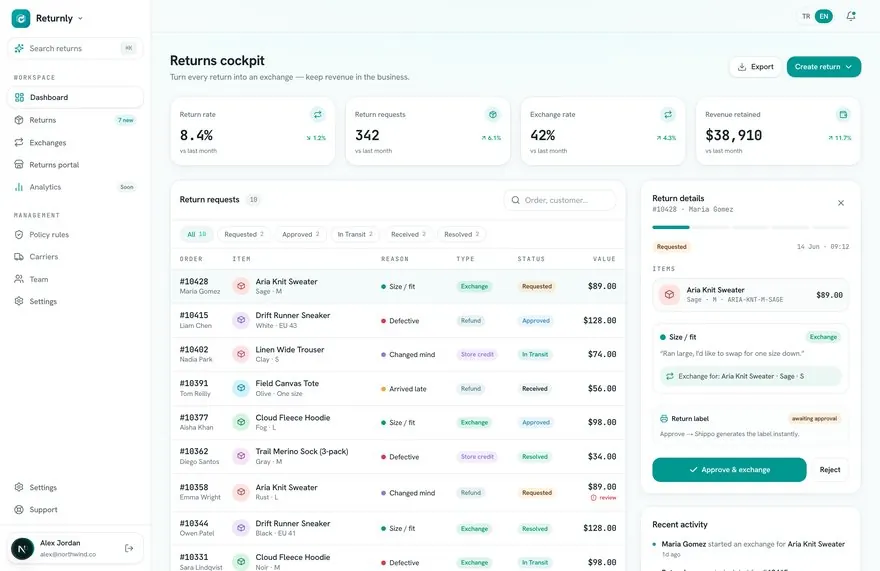Click the logout icon beside Alex Jordan
The image size is (880, 571).
tap(129, 548)
